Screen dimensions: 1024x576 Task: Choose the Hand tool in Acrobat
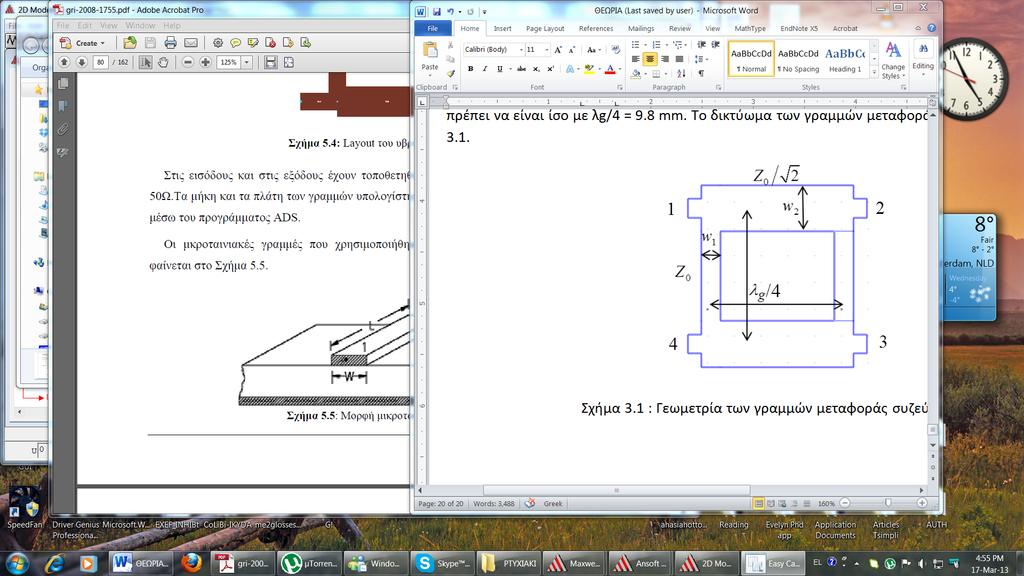point(163,62)
